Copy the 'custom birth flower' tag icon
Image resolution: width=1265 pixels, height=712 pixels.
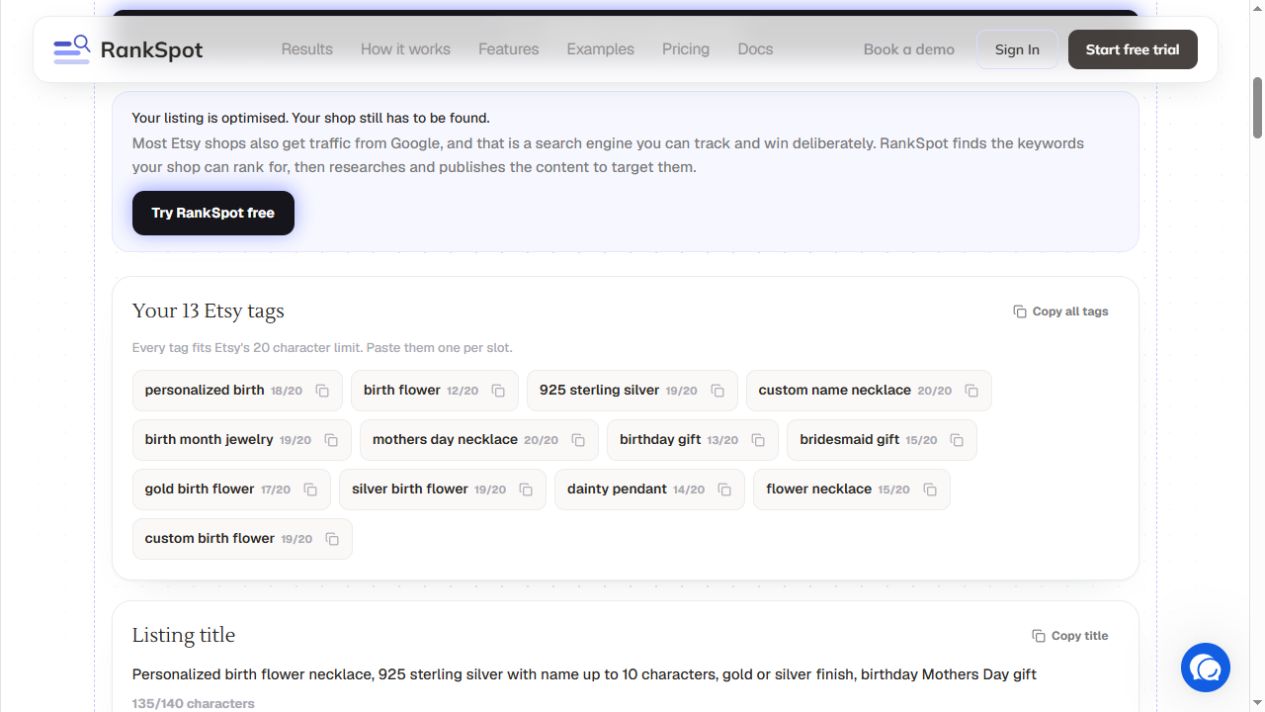pyautogui.click(x=332, y=539)
